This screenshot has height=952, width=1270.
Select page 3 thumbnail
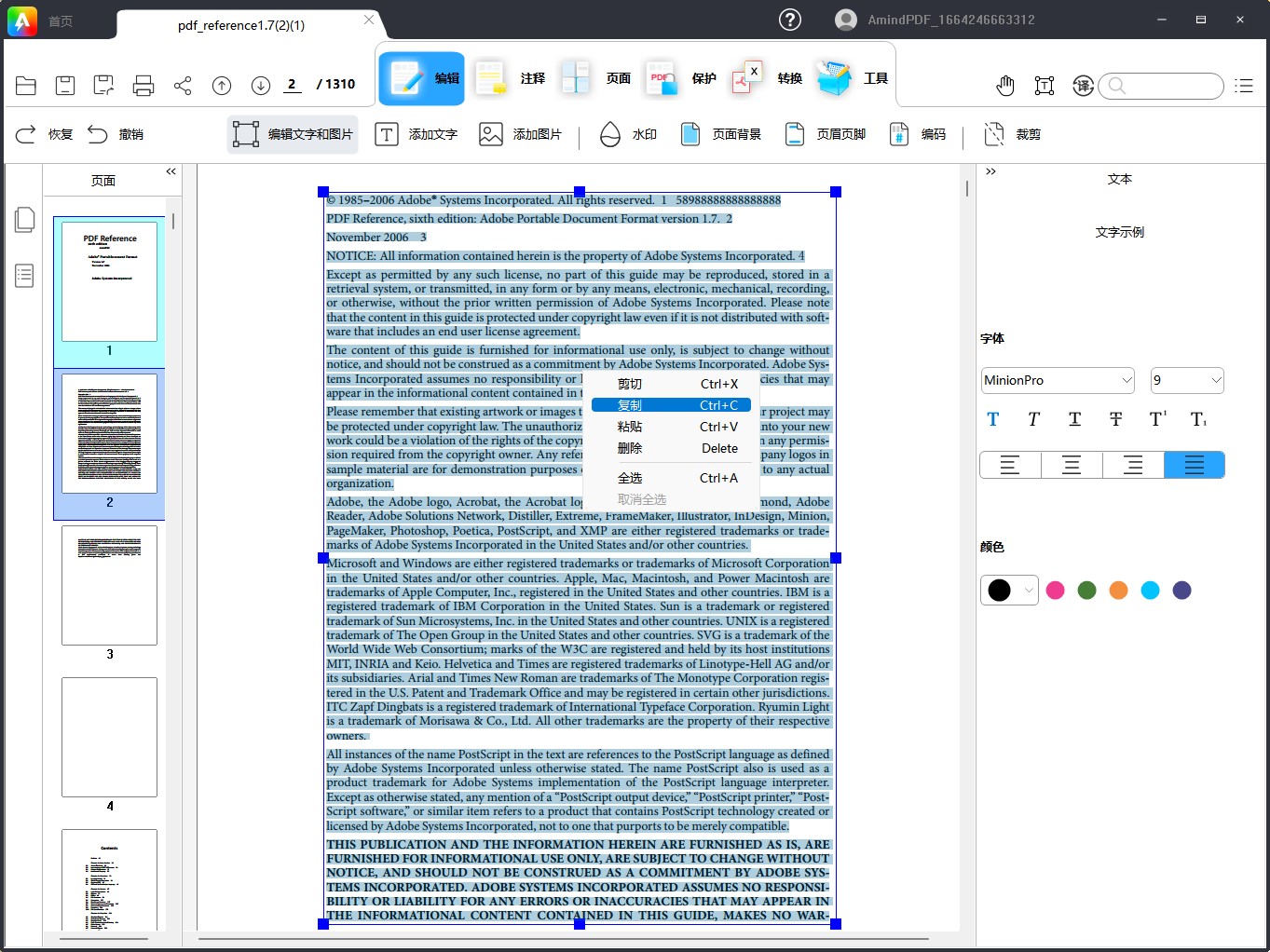point(109,586)
